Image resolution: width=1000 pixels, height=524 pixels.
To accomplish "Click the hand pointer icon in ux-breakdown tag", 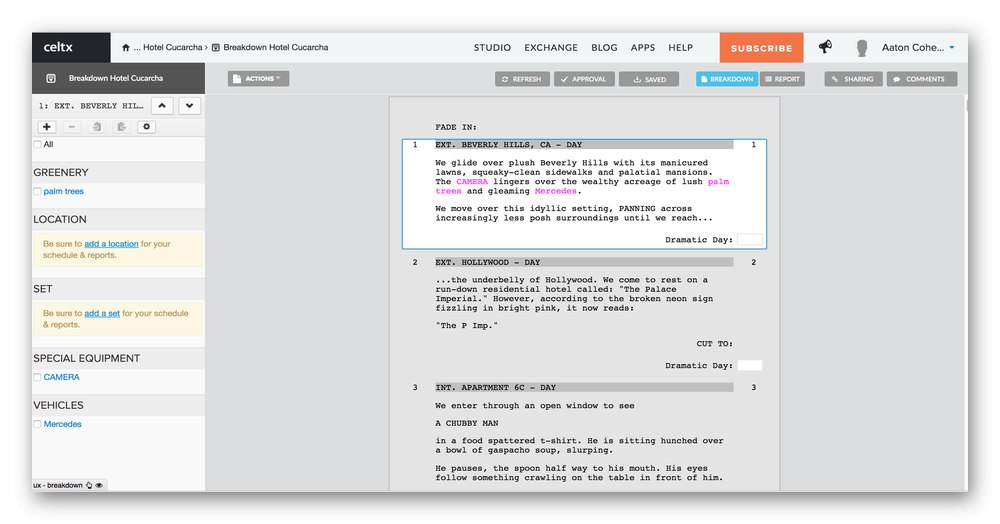I will point(89,485).
